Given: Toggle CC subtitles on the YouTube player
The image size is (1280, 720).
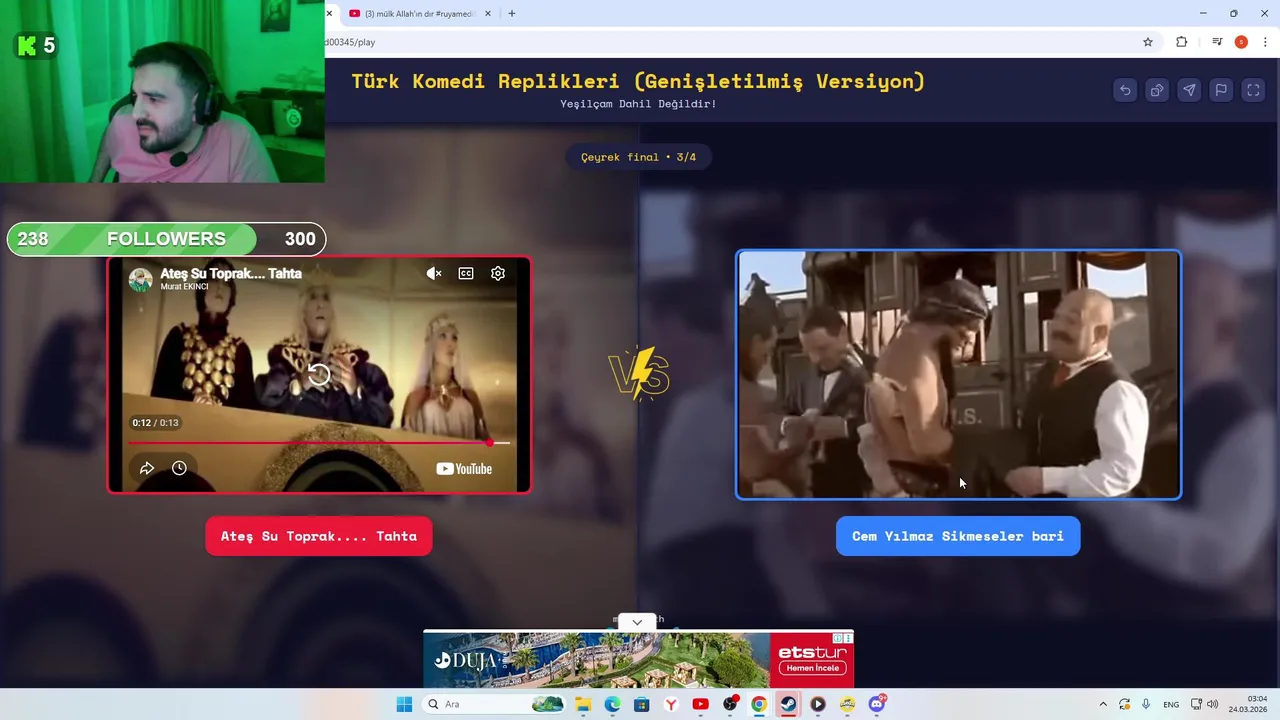Looking at the screenshot, I should (466, 273).
